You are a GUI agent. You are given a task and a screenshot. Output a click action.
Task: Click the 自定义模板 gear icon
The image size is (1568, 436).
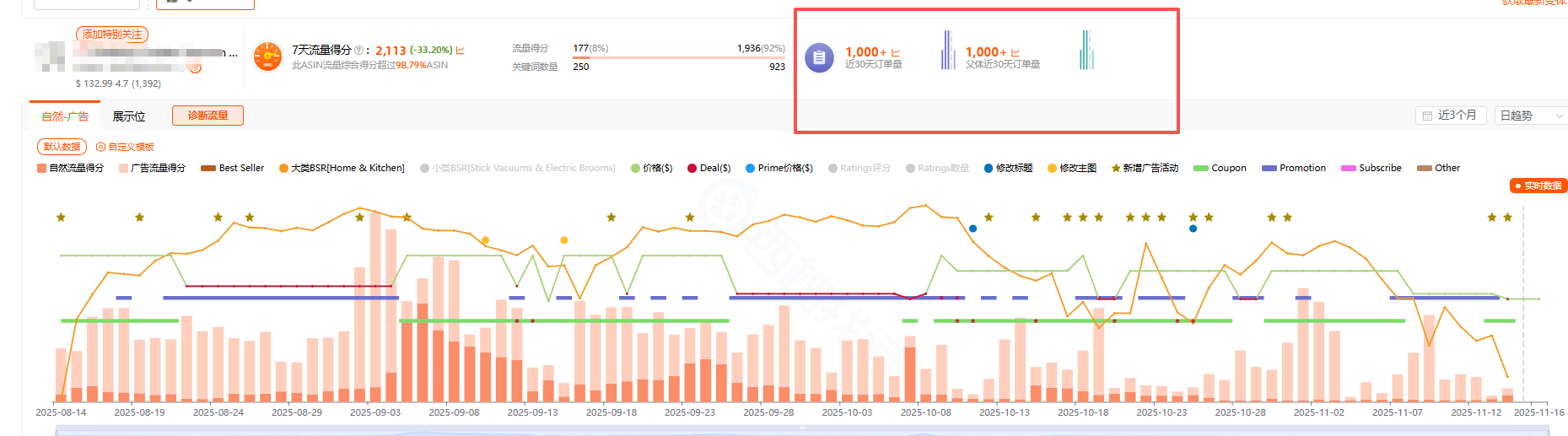coord(101,147)
